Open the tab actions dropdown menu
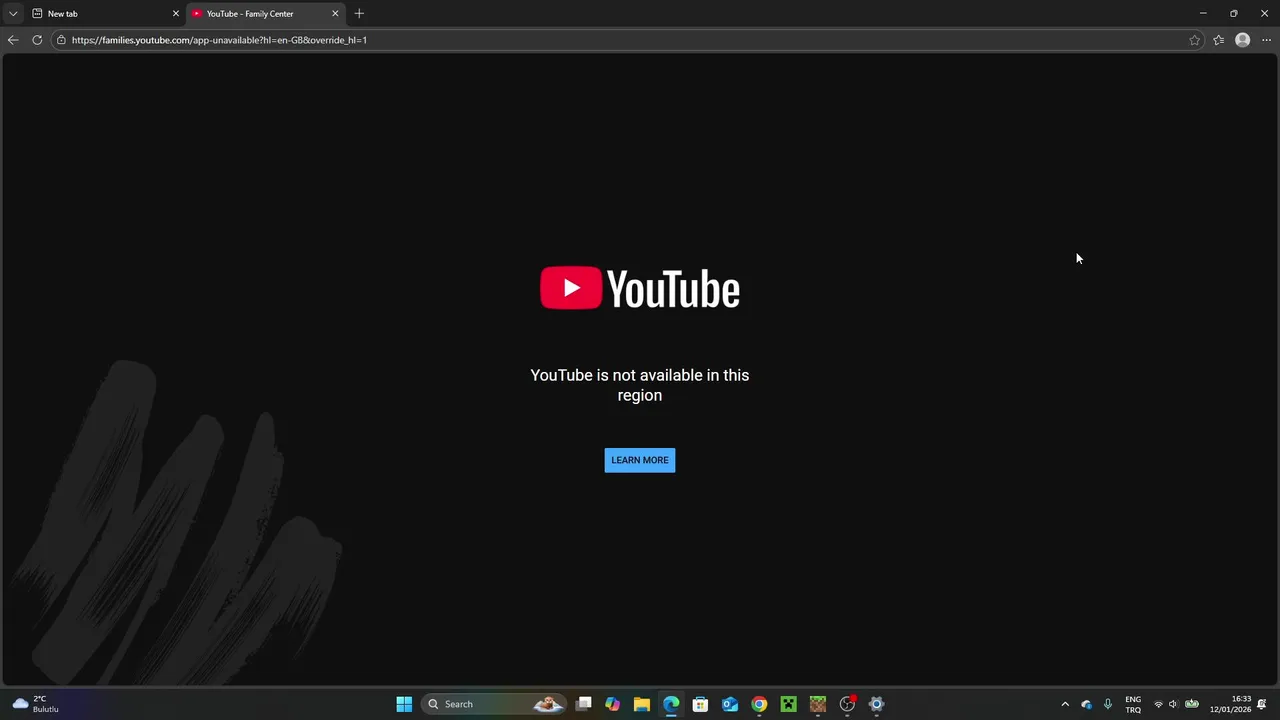This screenshot has width=1280, height=720. point(12,14)
